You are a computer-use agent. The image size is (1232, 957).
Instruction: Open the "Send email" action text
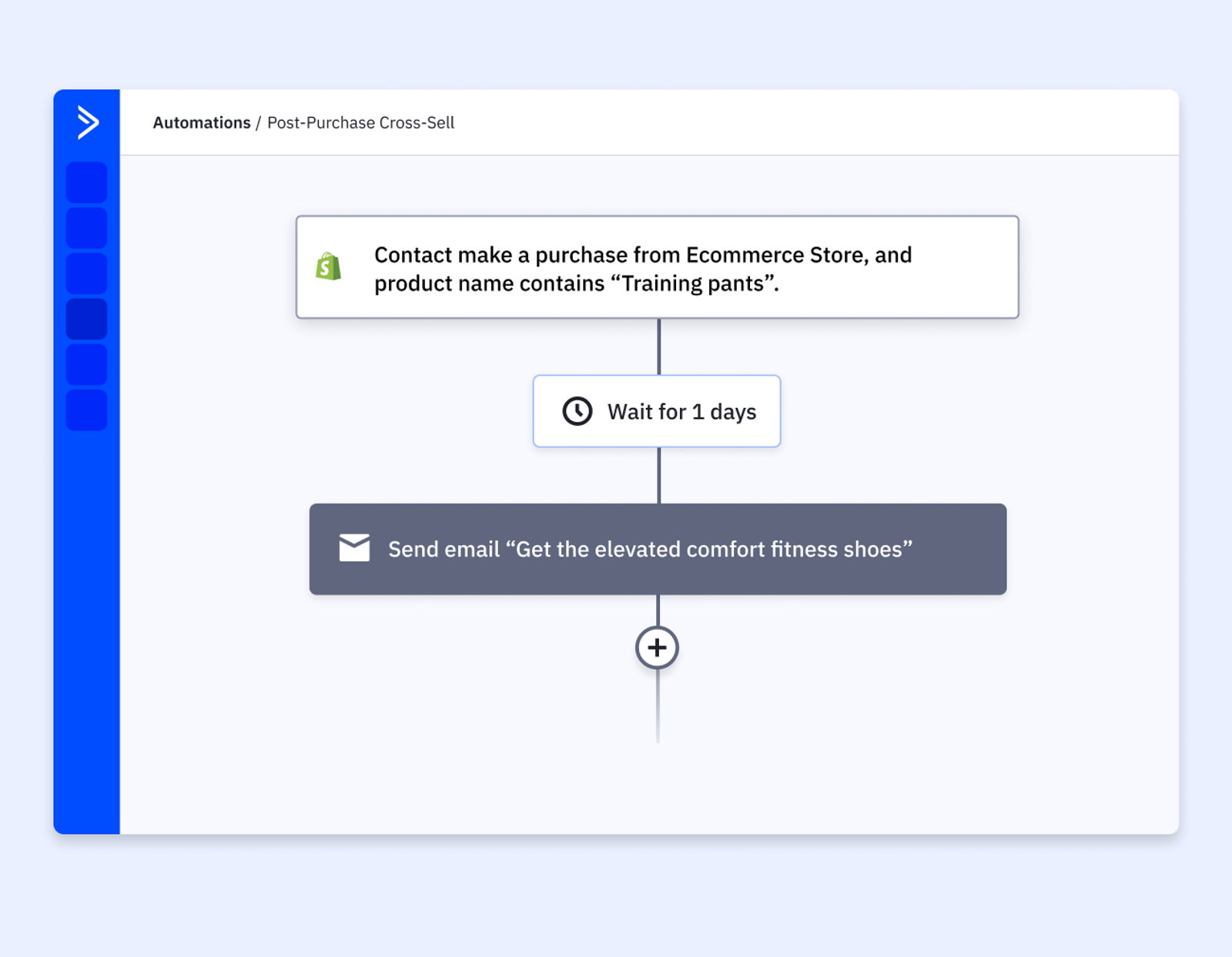pyautogui.click(x=650, y=550)
